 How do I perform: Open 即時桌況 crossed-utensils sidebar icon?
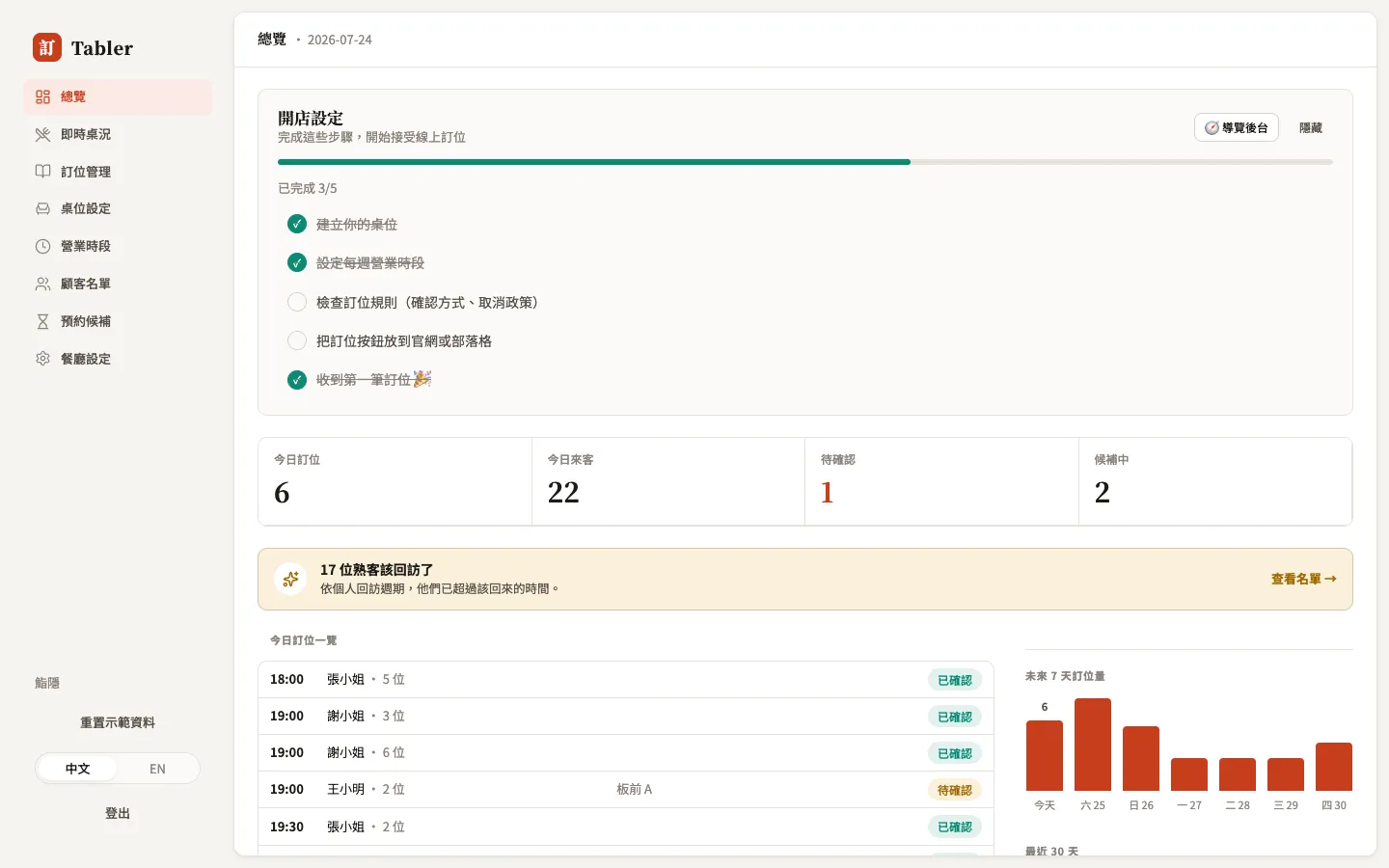[42, 134]
